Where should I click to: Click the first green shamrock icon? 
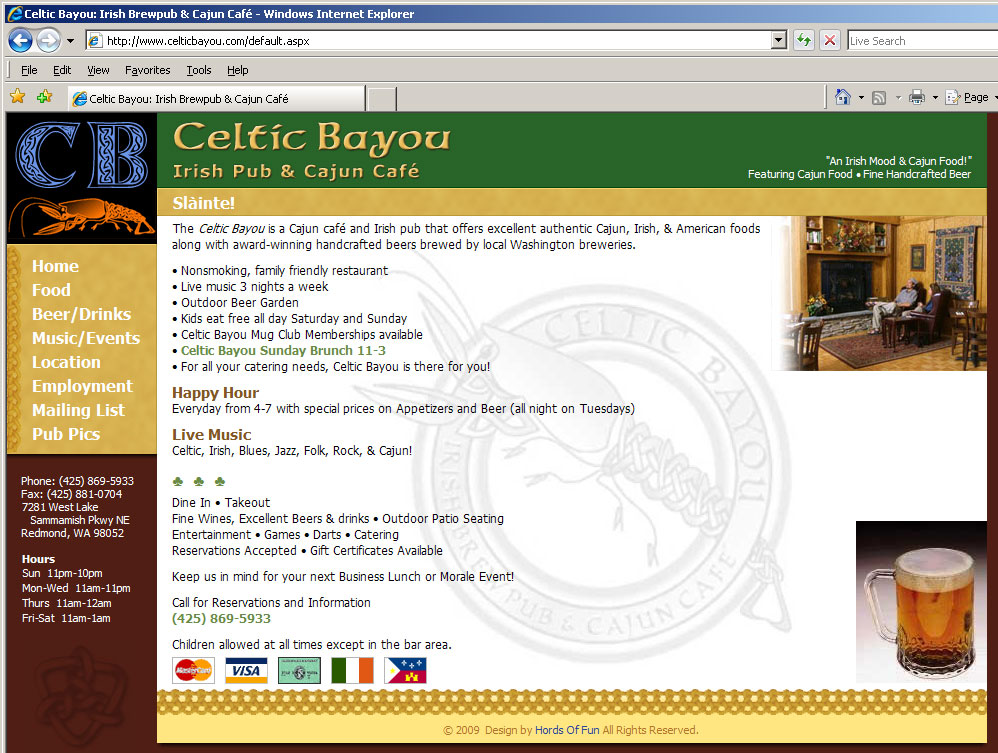click(178, 481)
